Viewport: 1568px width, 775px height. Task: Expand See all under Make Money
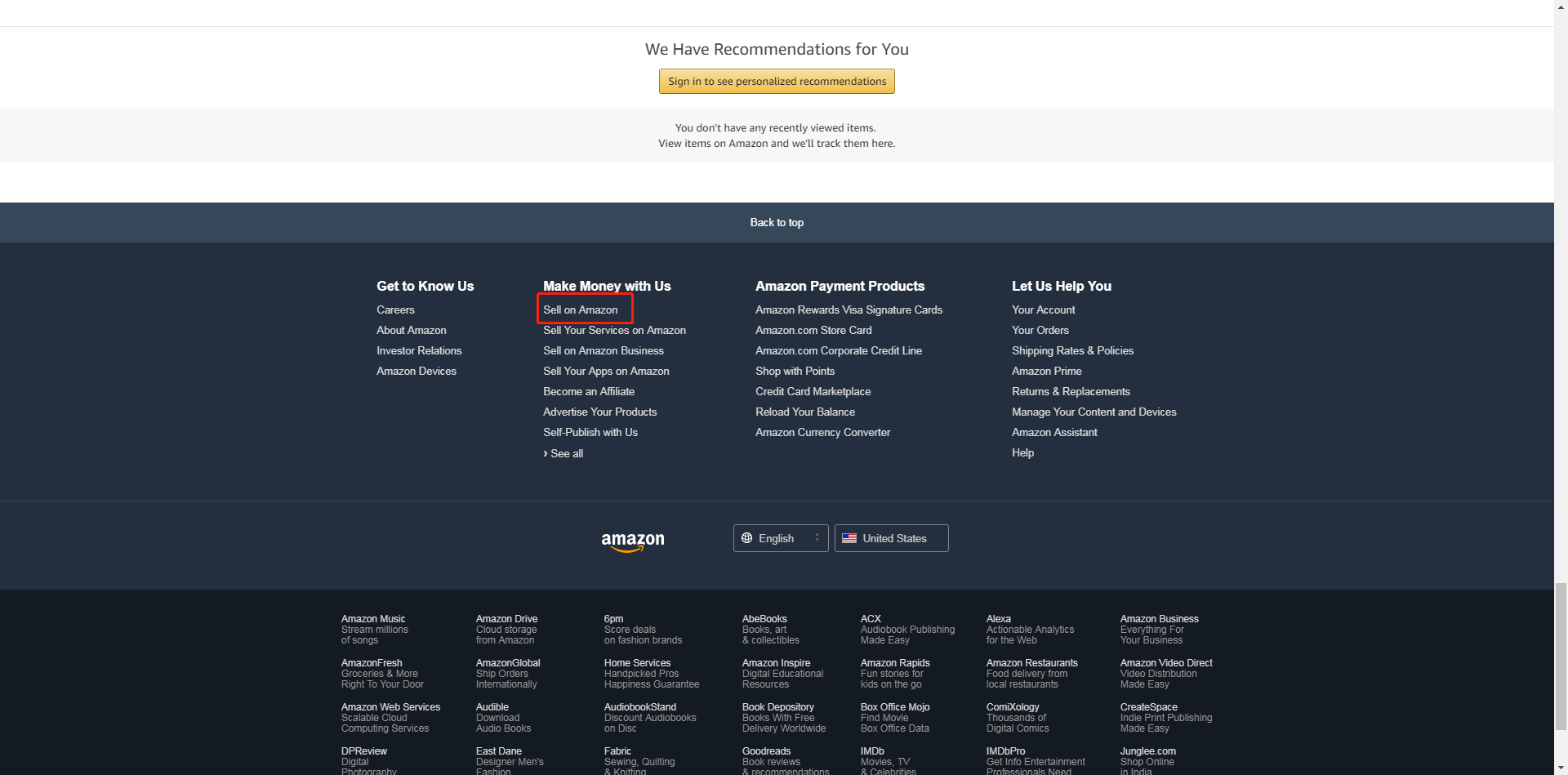(x=563, y=453)
